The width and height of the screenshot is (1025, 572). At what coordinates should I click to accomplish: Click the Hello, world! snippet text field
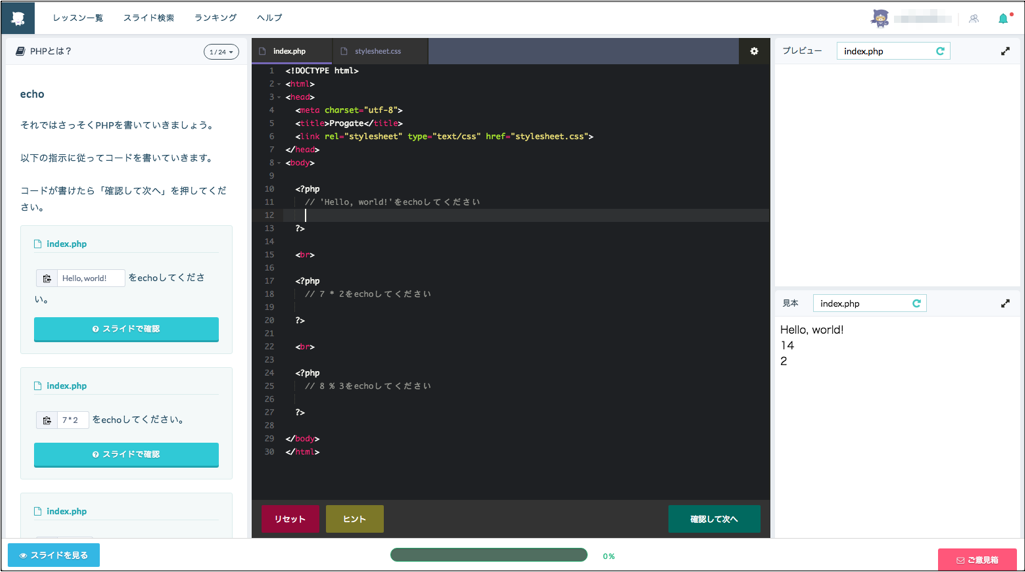pos(91,278)
